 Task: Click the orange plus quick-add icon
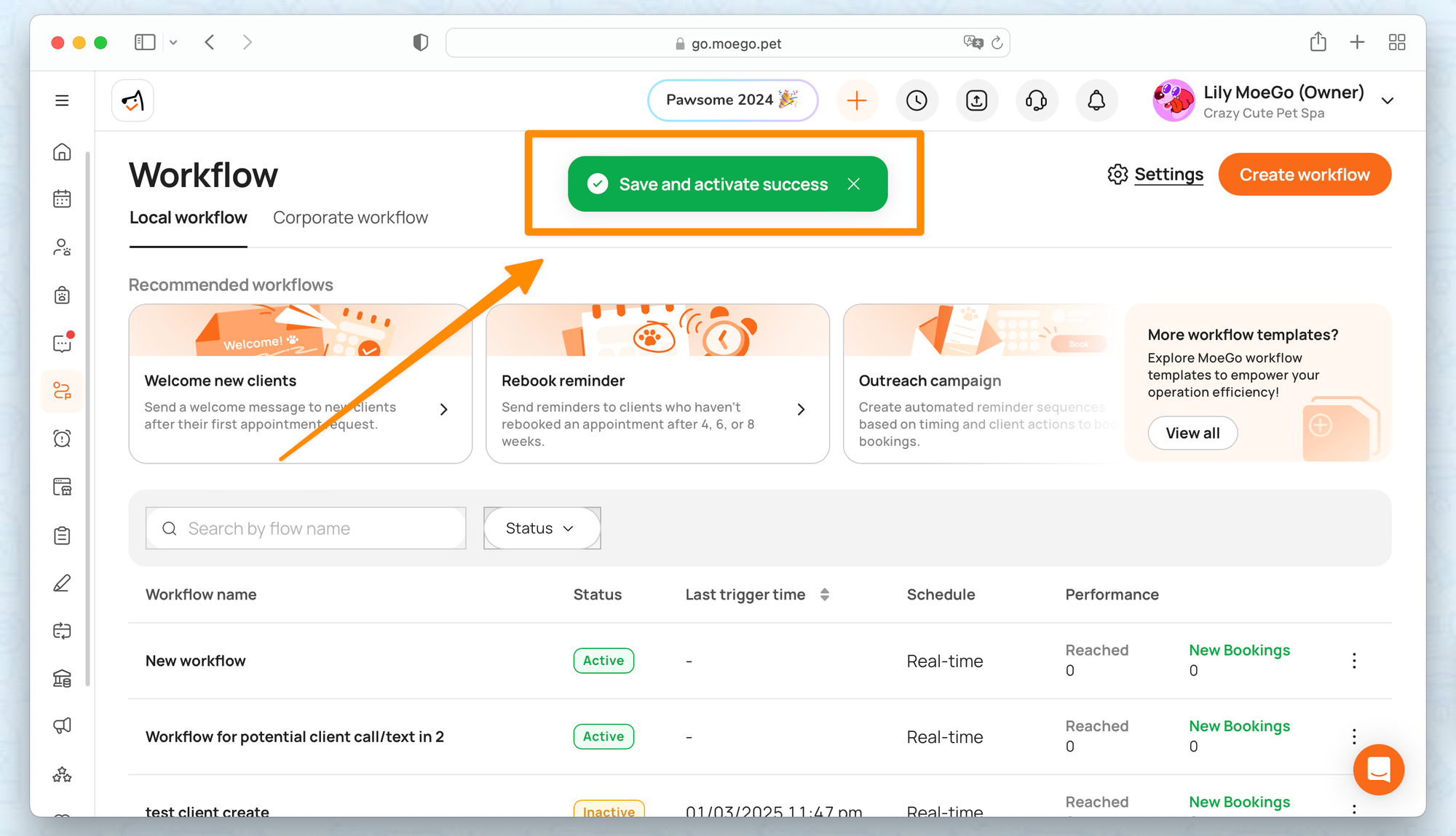click(x=857, y=100)
